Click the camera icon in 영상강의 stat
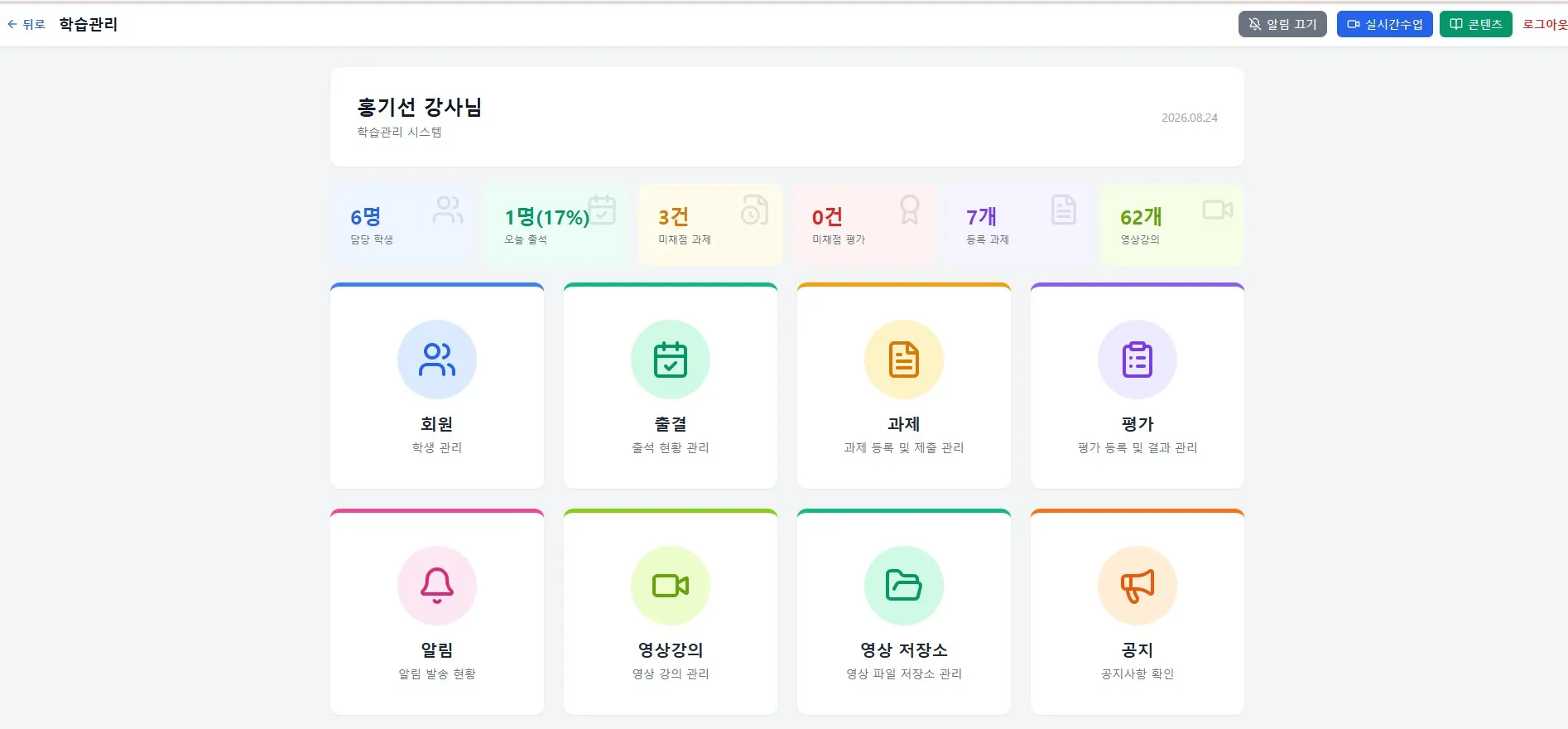Screen dimensions: 1568x729 (1218, 210)
